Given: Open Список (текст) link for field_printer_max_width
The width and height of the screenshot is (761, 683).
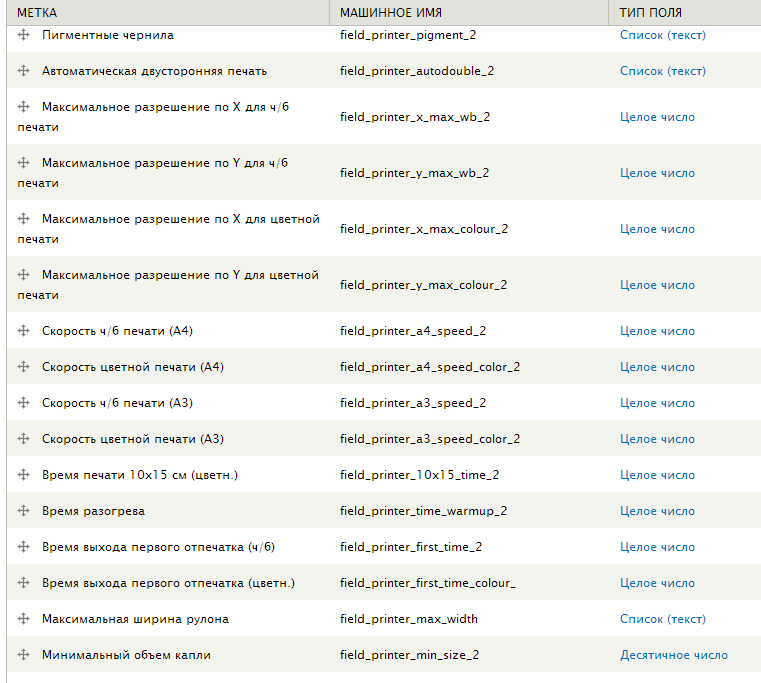Looking at the screenshot, I should (662, 619).
